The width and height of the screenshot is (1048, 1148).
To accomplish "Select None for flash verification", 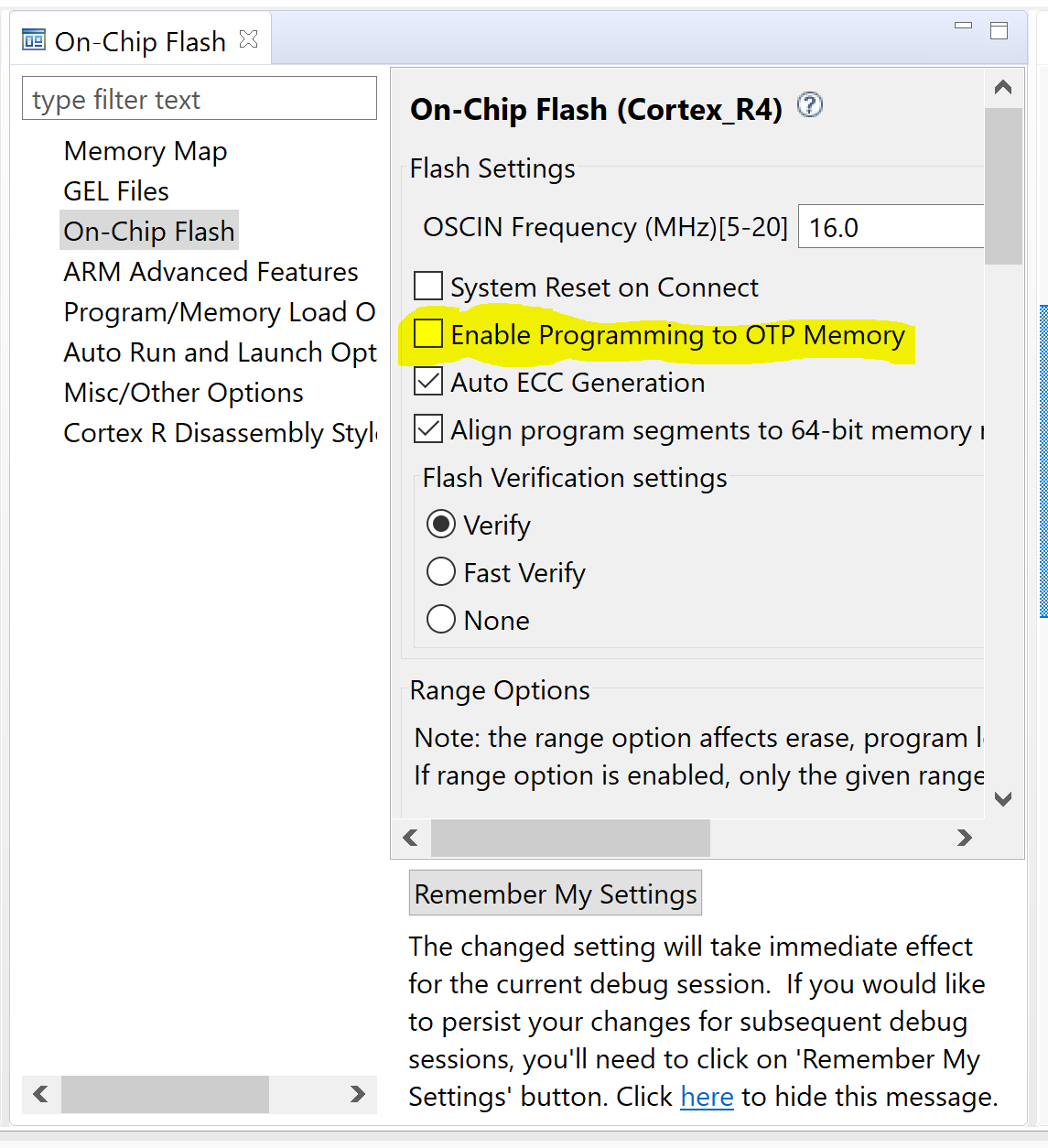I will point(441,620).
